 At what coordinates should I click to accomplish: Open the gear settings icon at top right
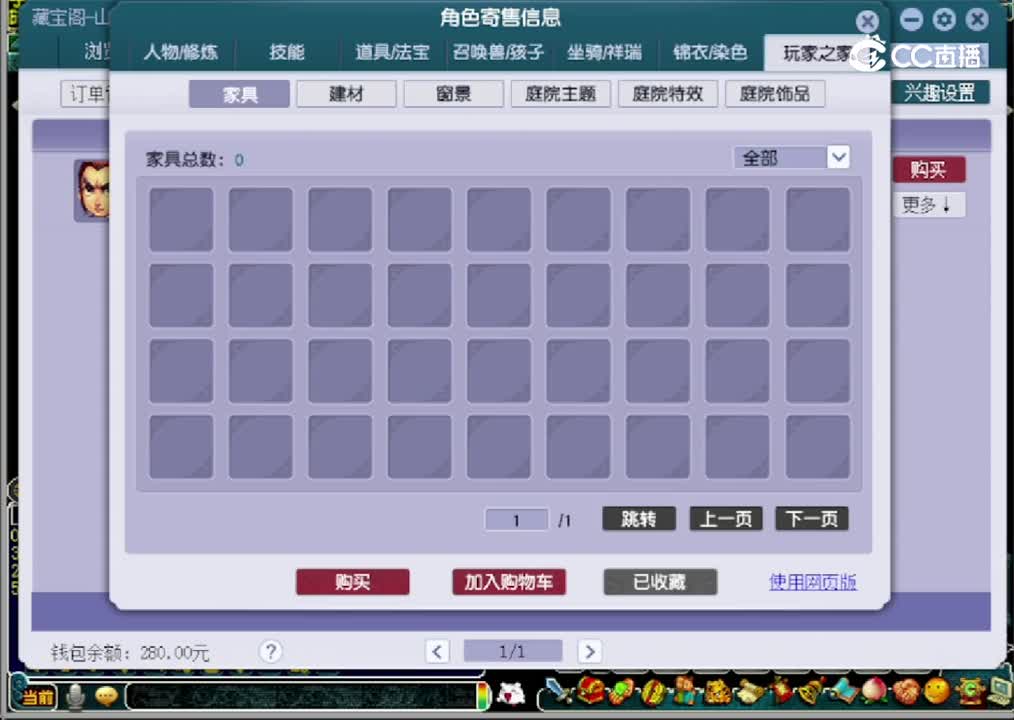click(x=943, y=19)
